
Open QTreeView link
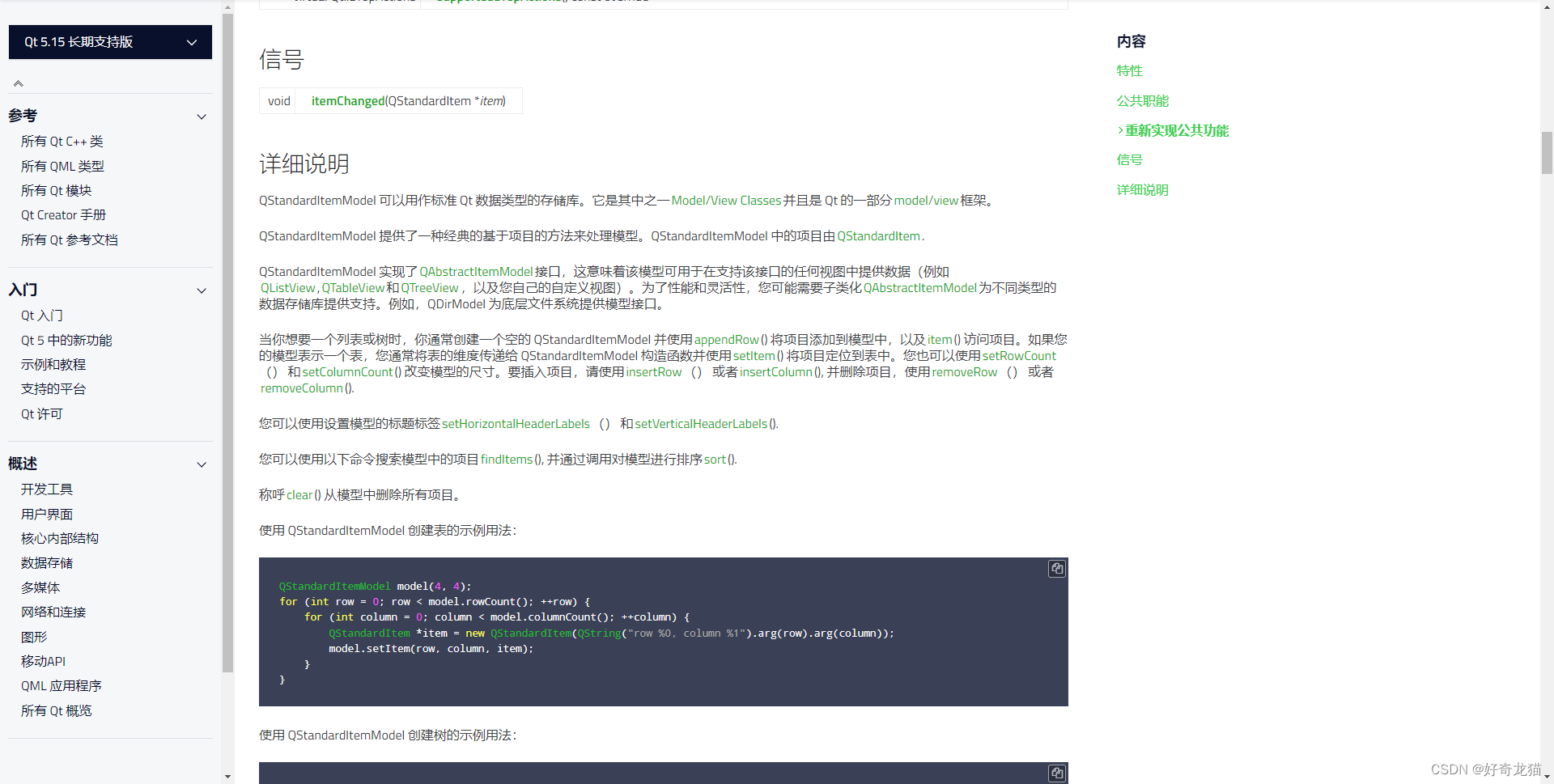point(430,288)
